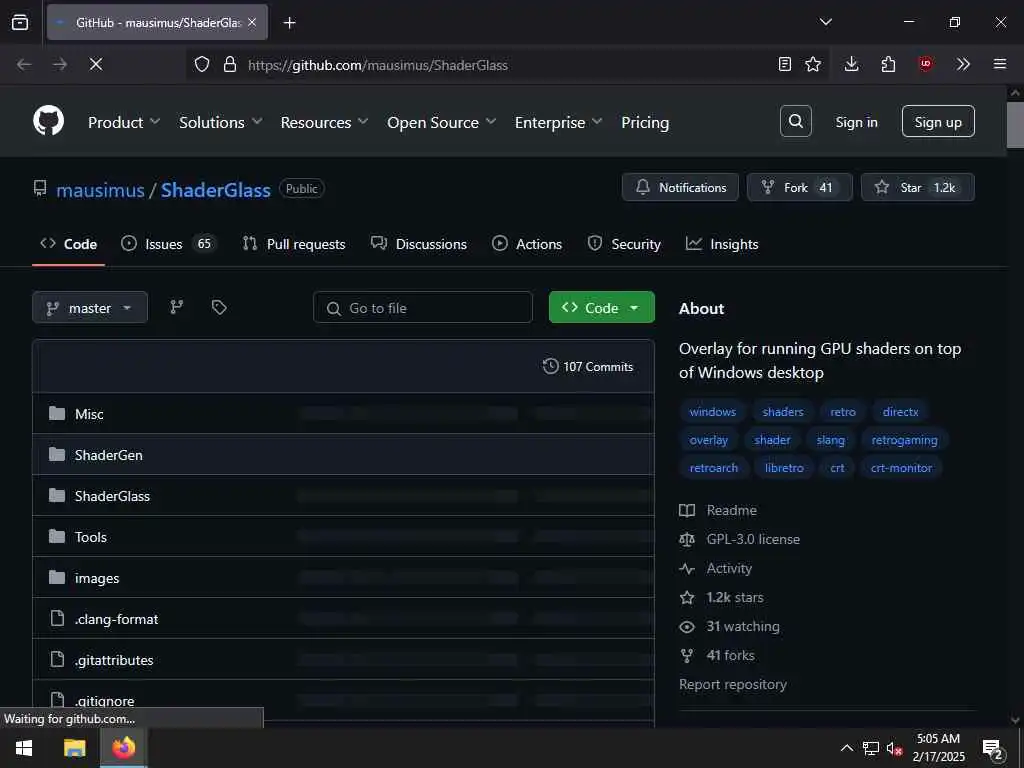The image size is (1024, 768).
Task: Star the repository with the Star button
Action: 918,187
